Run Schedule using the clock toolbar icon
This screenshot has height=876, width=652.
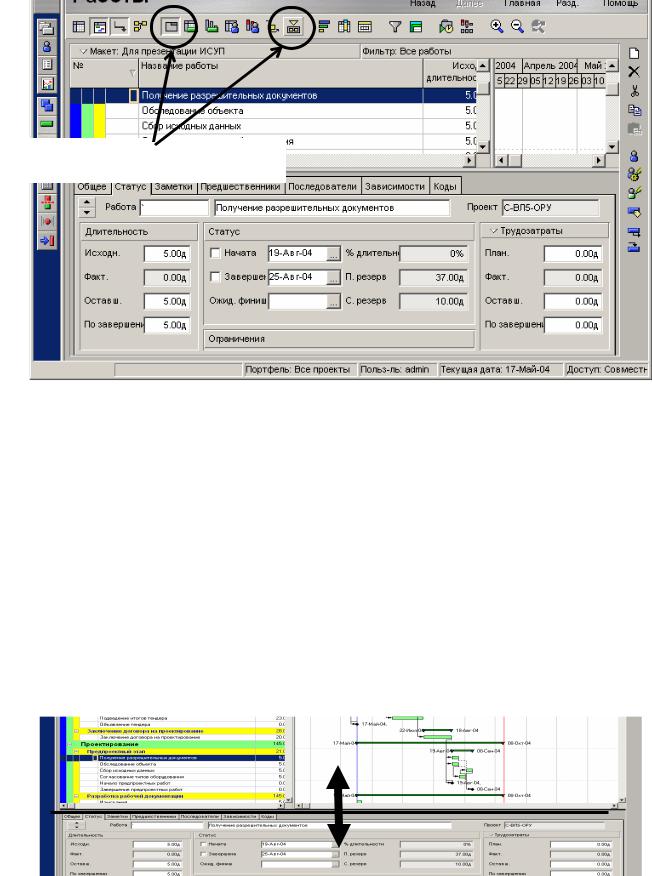446,27
